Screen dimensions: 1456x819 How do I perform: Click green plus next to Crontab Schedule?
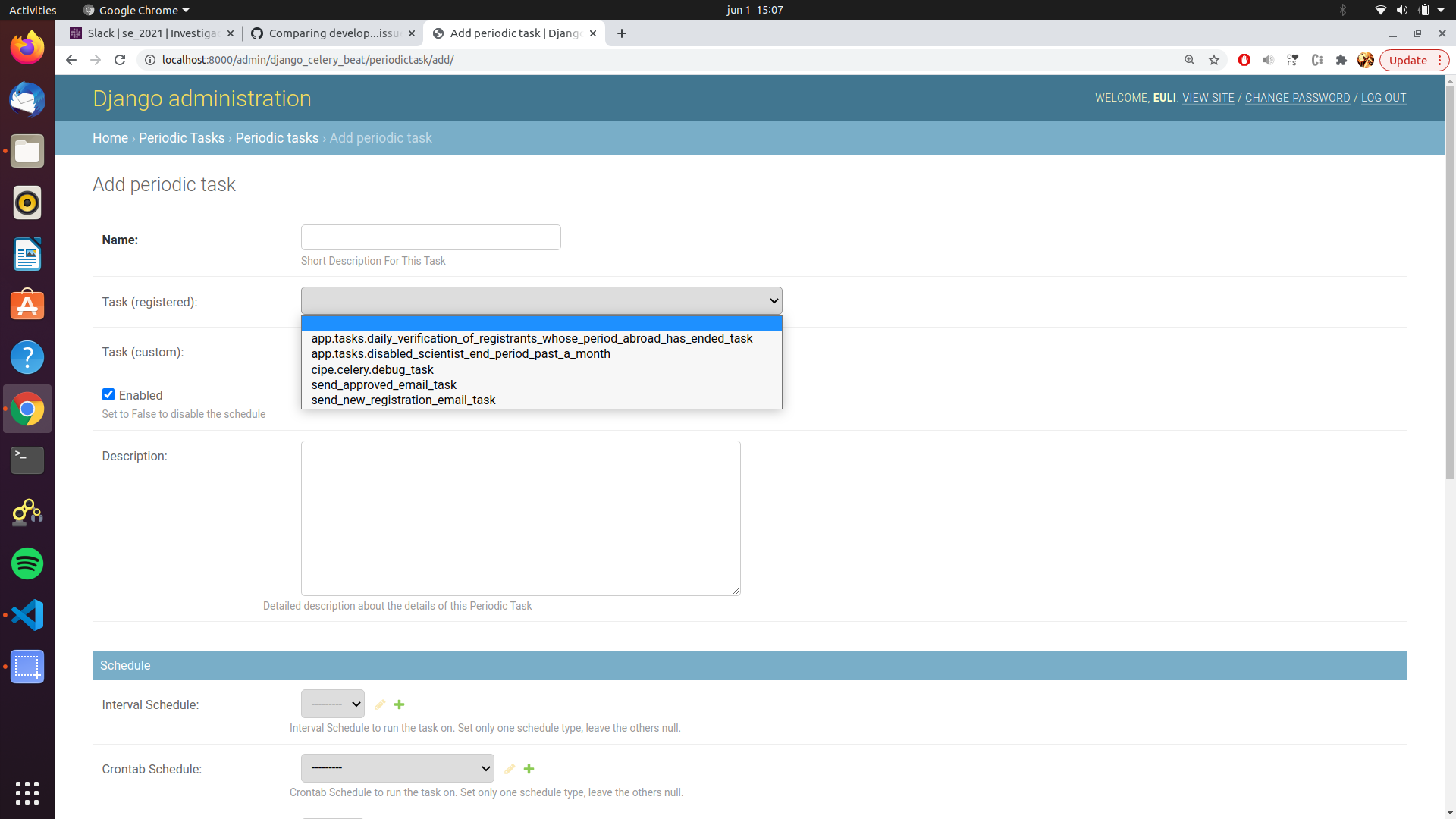click(x=529, y=769)
